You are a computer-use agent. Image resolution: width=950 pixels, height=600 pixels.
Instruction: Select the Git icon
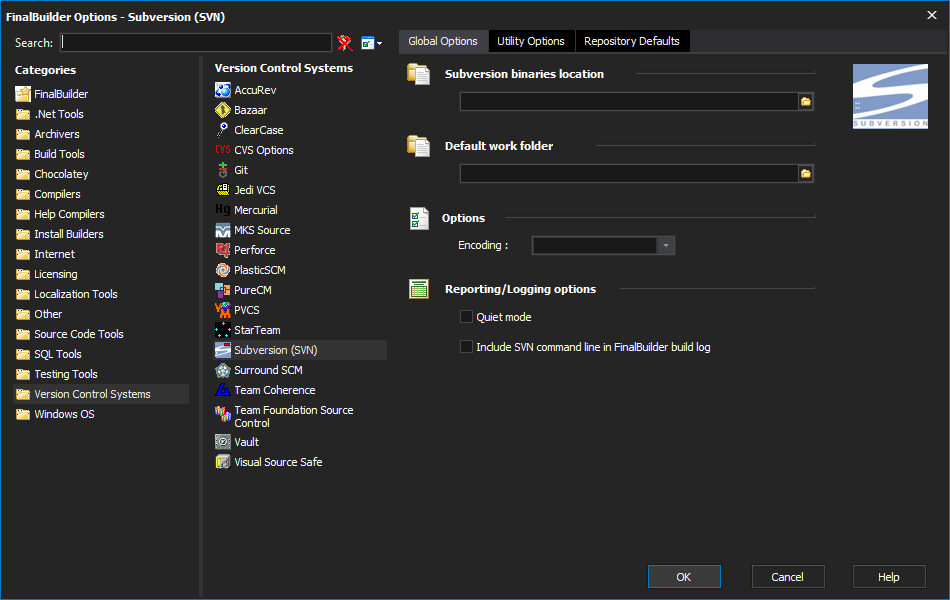coord(223,170)
